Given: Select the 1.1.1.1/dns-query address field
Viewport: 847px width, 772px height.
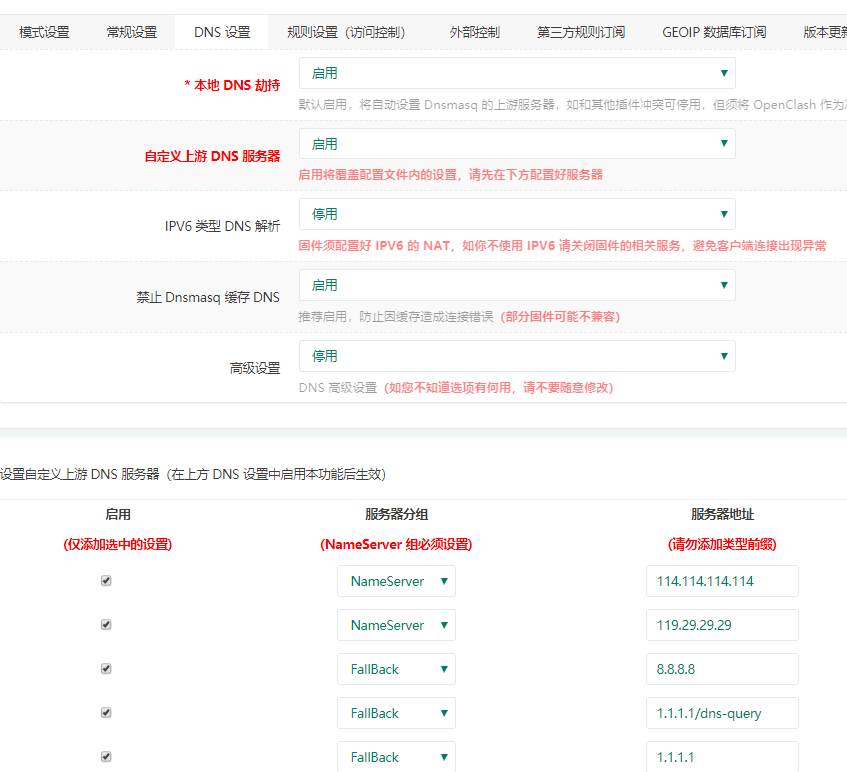Looking at the screenshot, I should (722, 713).
